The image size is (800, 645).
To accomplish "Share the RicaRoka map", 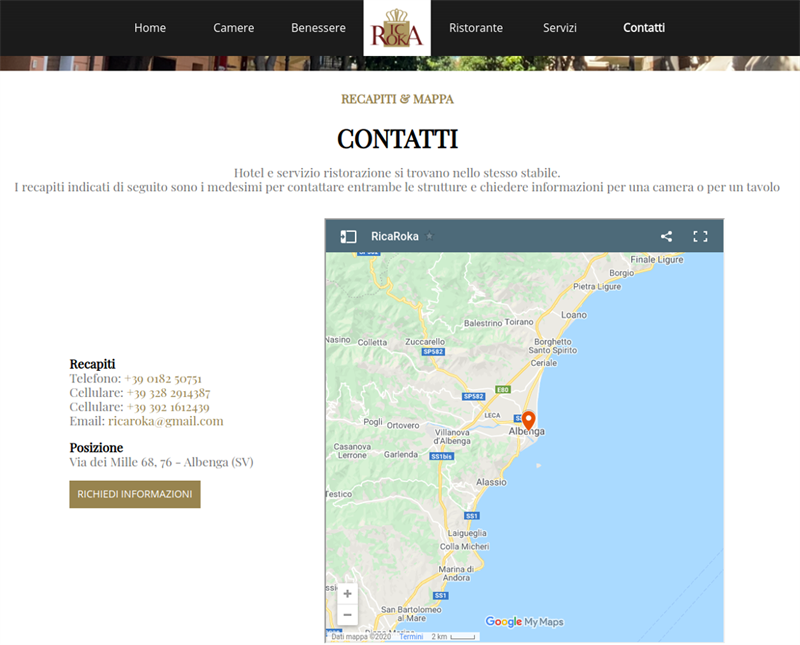I will (666, 236).
